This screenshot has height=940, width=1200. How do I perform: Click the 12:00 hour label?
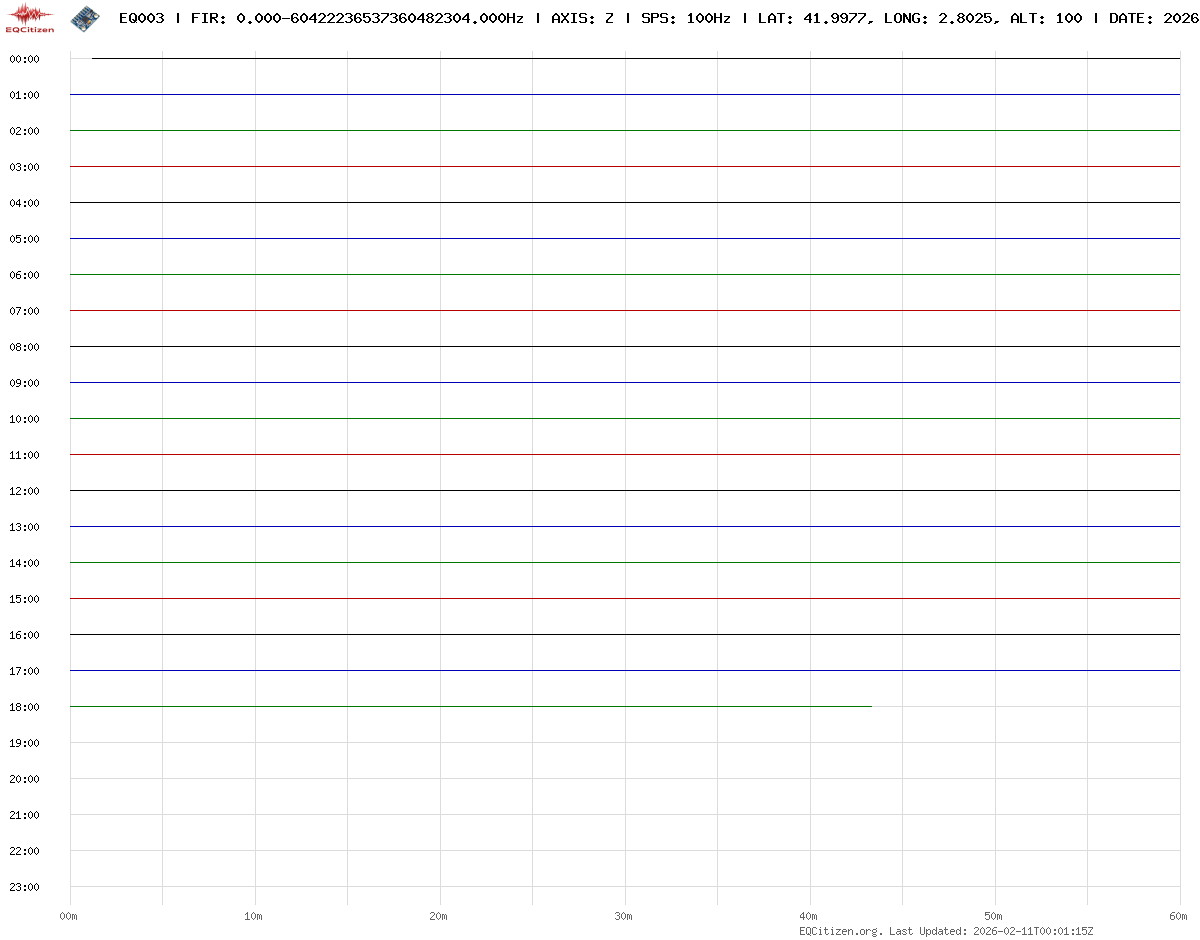pos(24,491)
